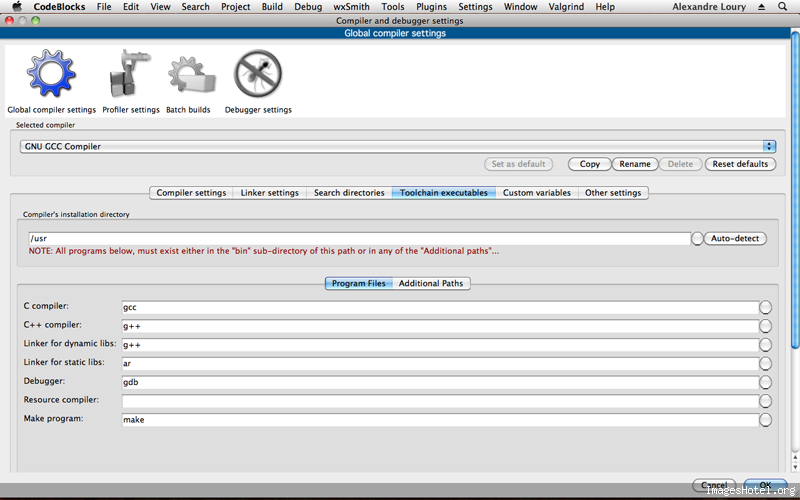Browse for Debugger executable

[765, 382]
